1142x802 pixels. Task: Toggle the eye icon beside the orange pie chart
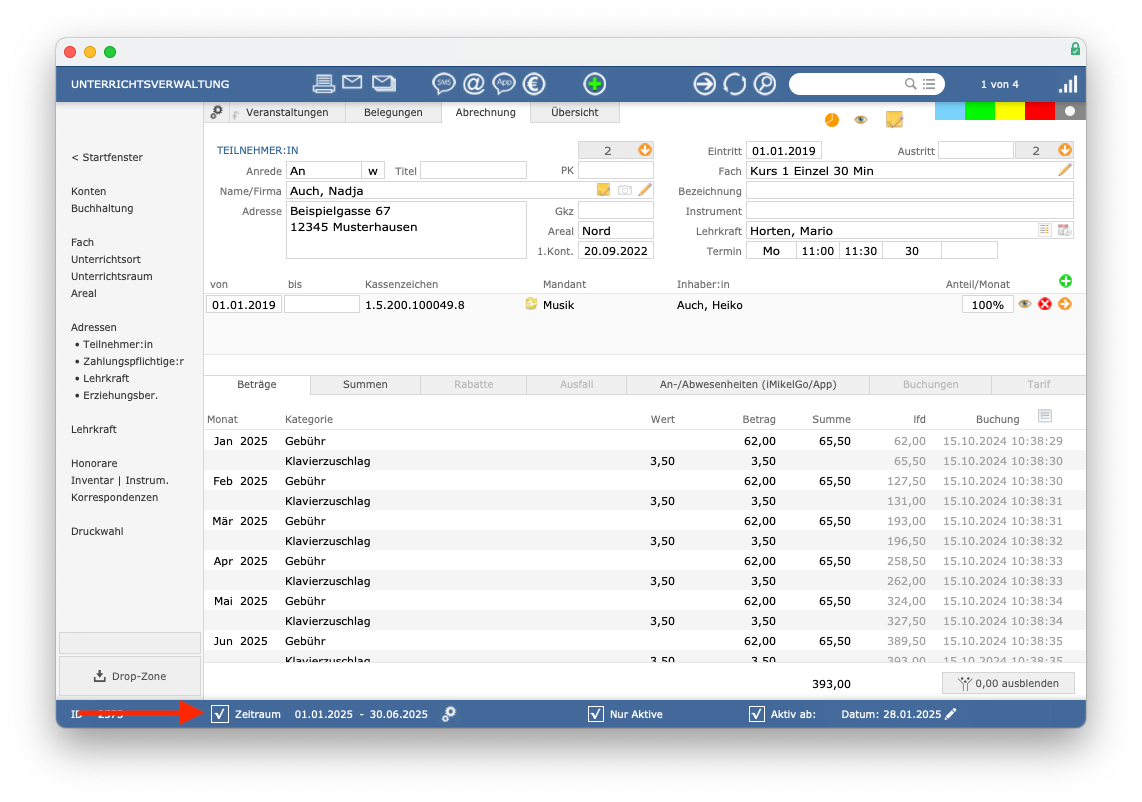coord(861,119)
